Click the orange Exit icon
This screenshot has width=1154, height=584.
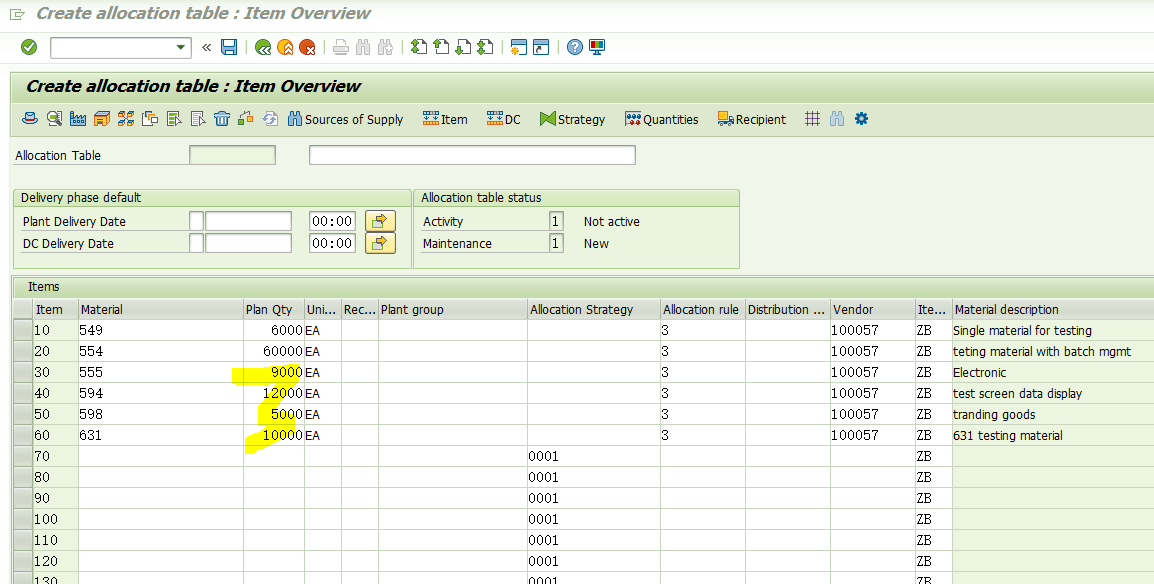[x=286, y=48]
